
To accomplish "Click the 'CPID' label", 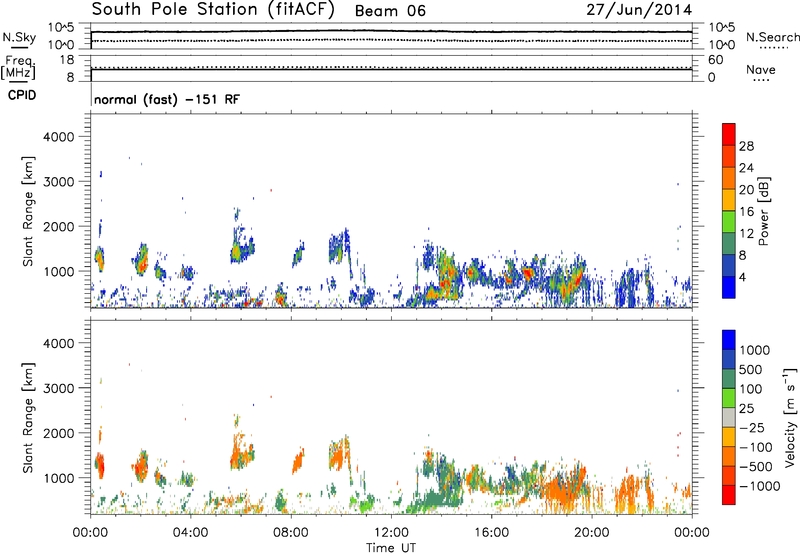I will coord(22,95).
